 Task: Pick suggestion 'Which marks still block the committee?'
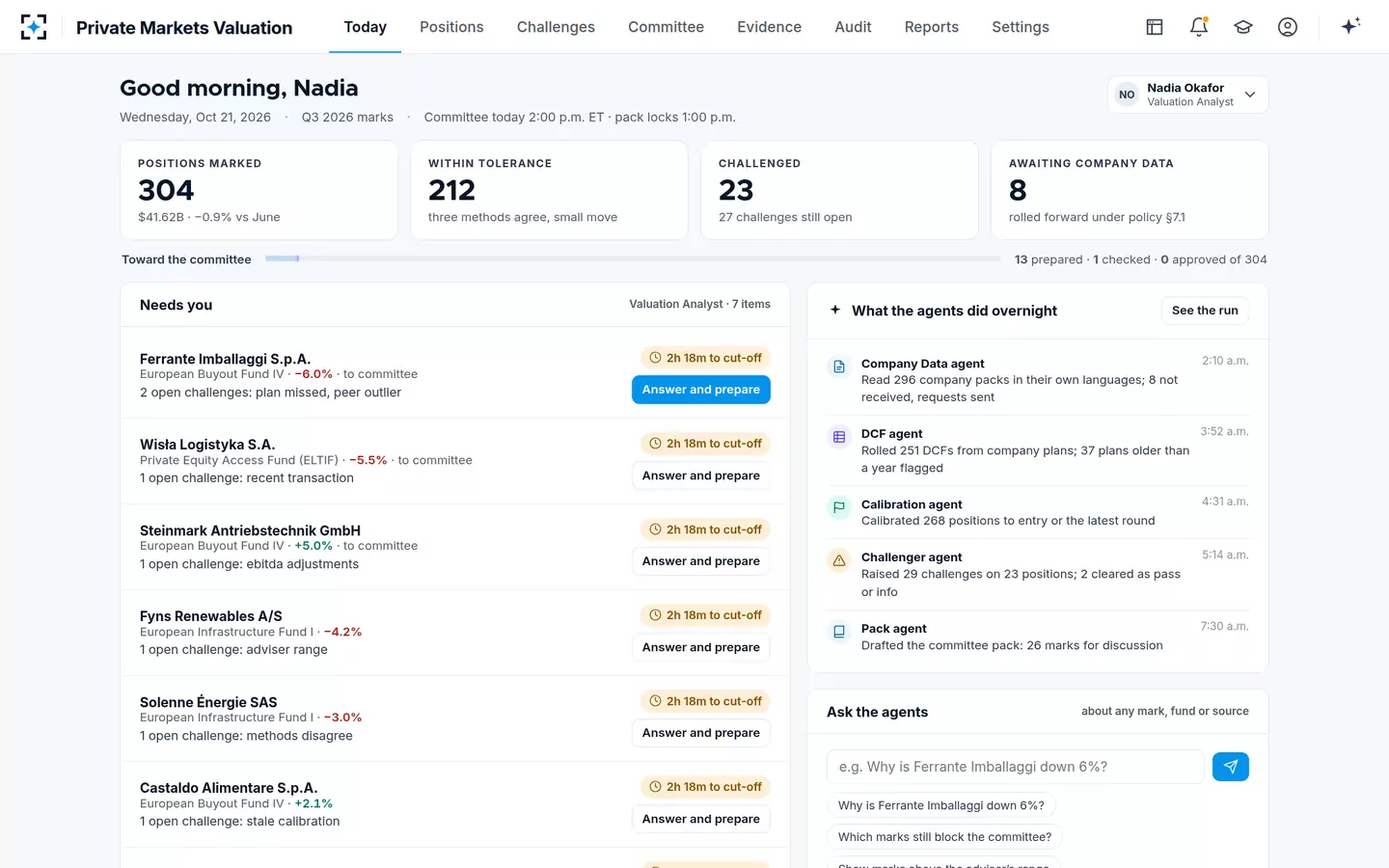point(945,837)
